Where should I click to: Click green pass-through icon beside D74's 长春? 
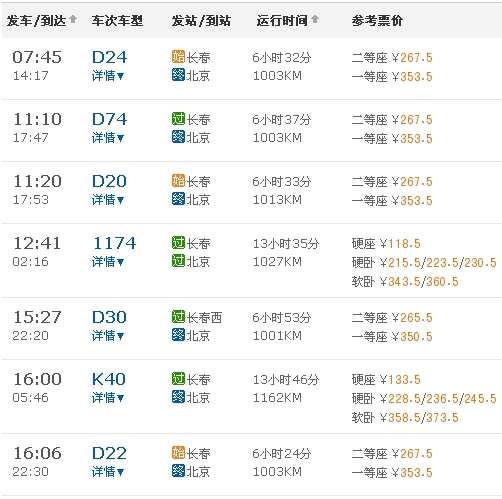178,119
